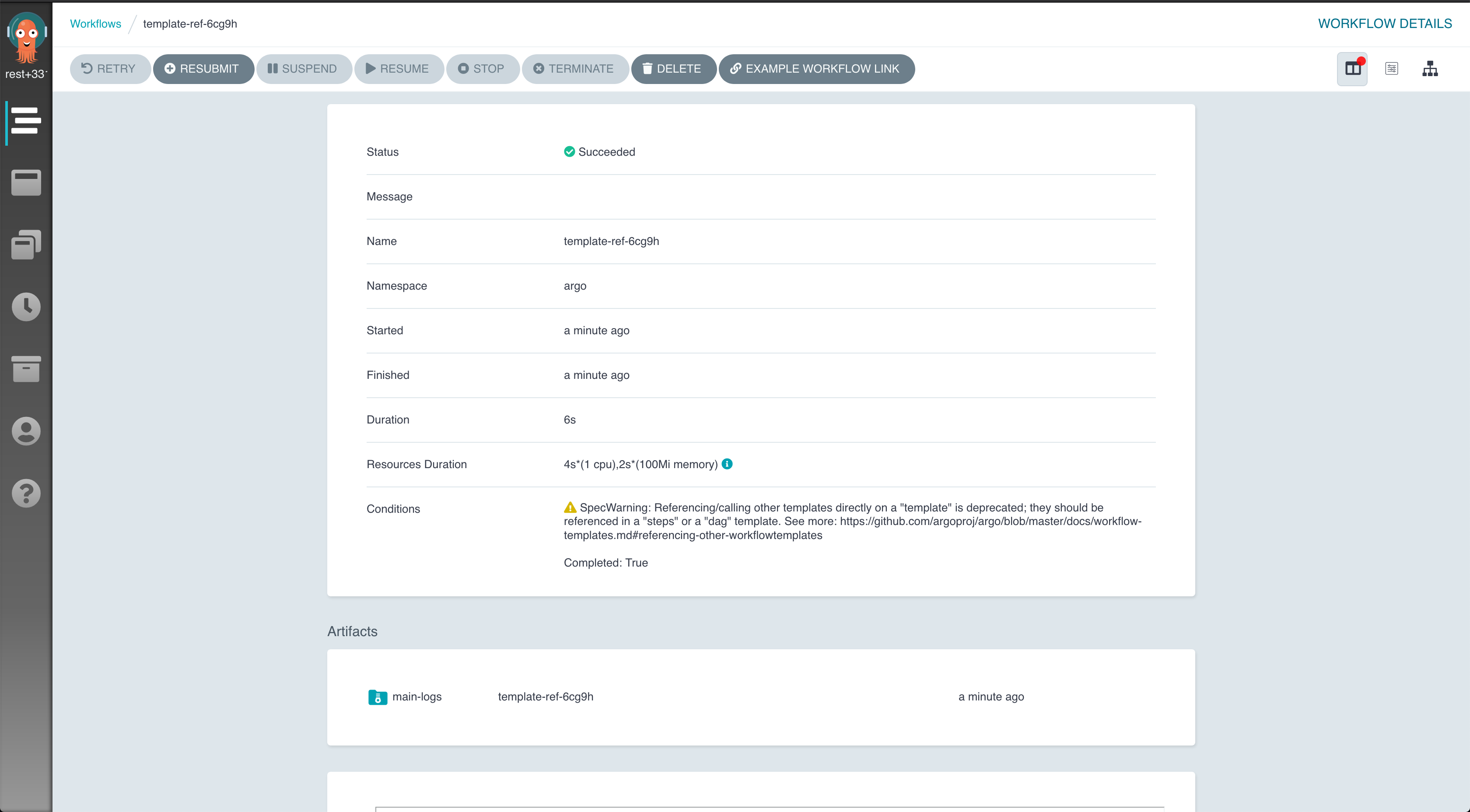Switch to the timeline view icon
This screenshot has width=1470, height=812.
tap(1391, 69)
